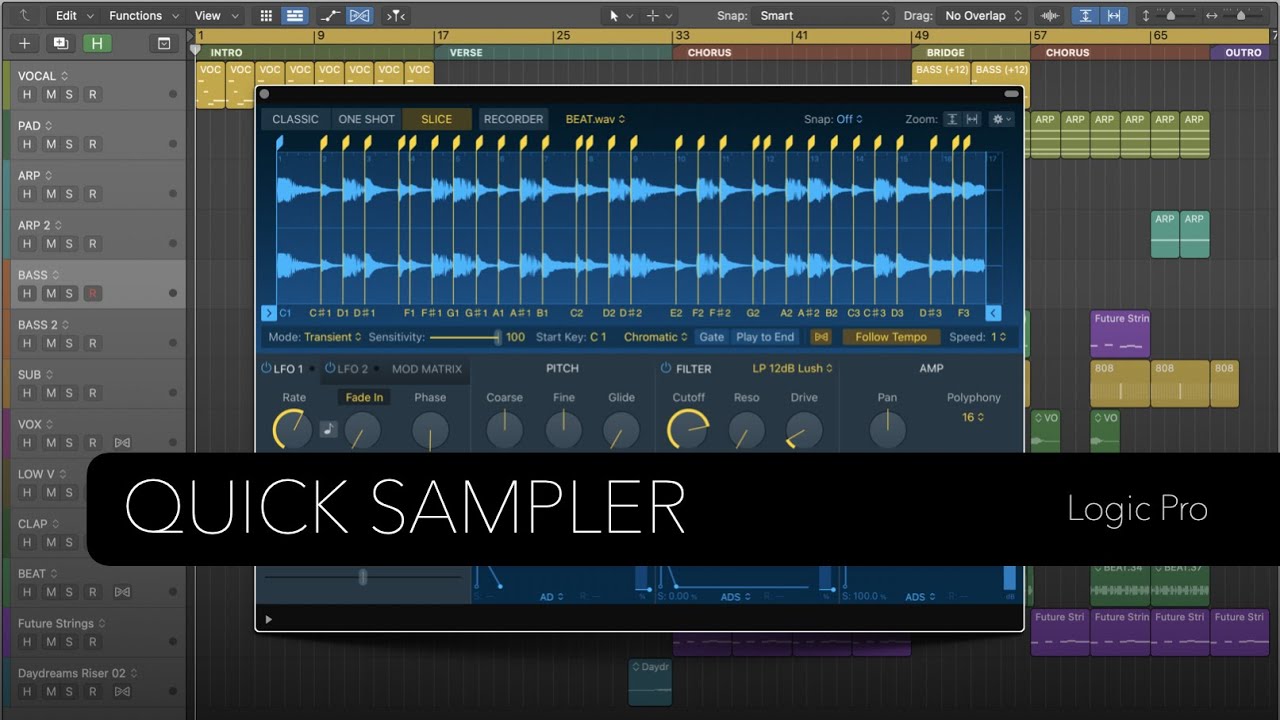The width and height of the screenshot is (1280, 720).
Task: Toggle the horizontal auto zoom button
Action: 1113,15
